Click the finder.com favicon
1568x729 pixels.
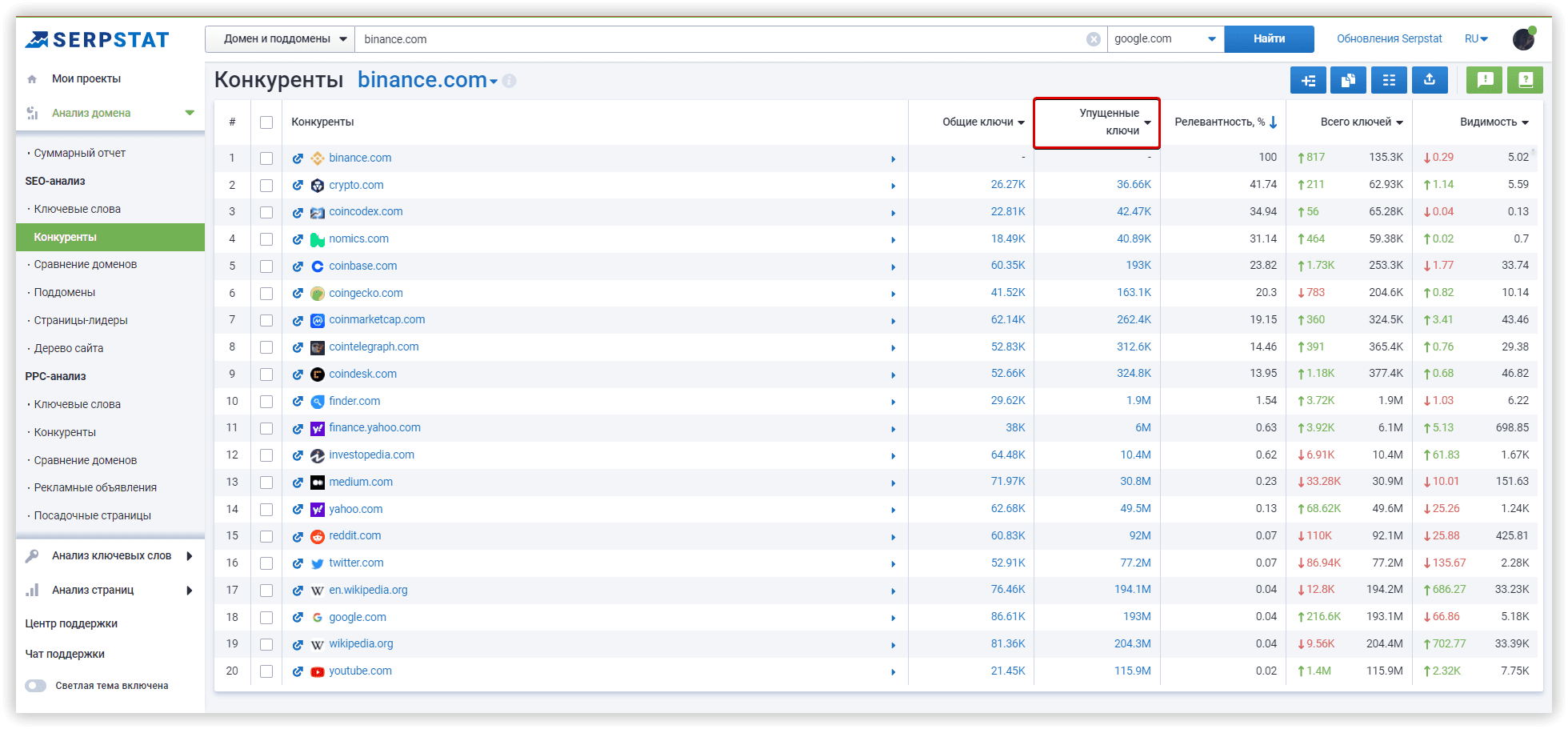(x=318, y=402)
